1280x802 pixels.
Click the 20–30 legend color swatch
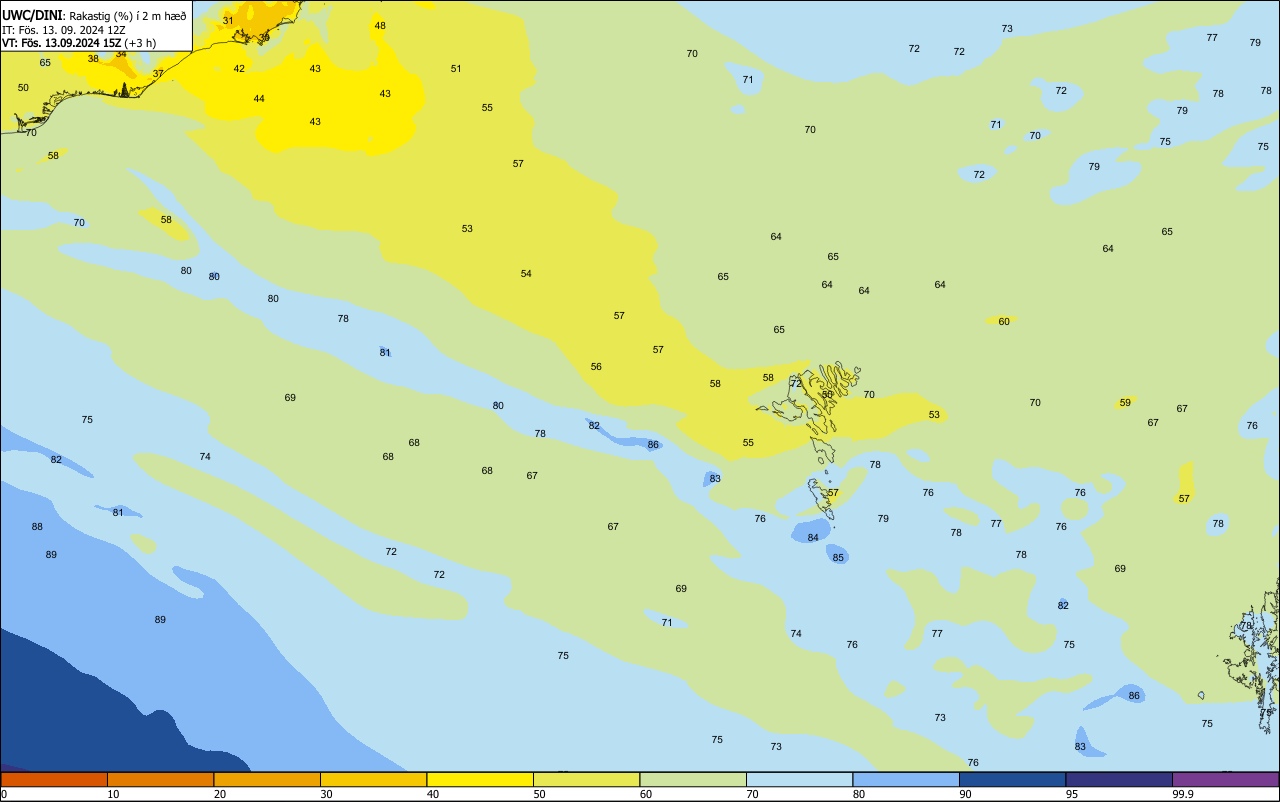click(267, 779)
